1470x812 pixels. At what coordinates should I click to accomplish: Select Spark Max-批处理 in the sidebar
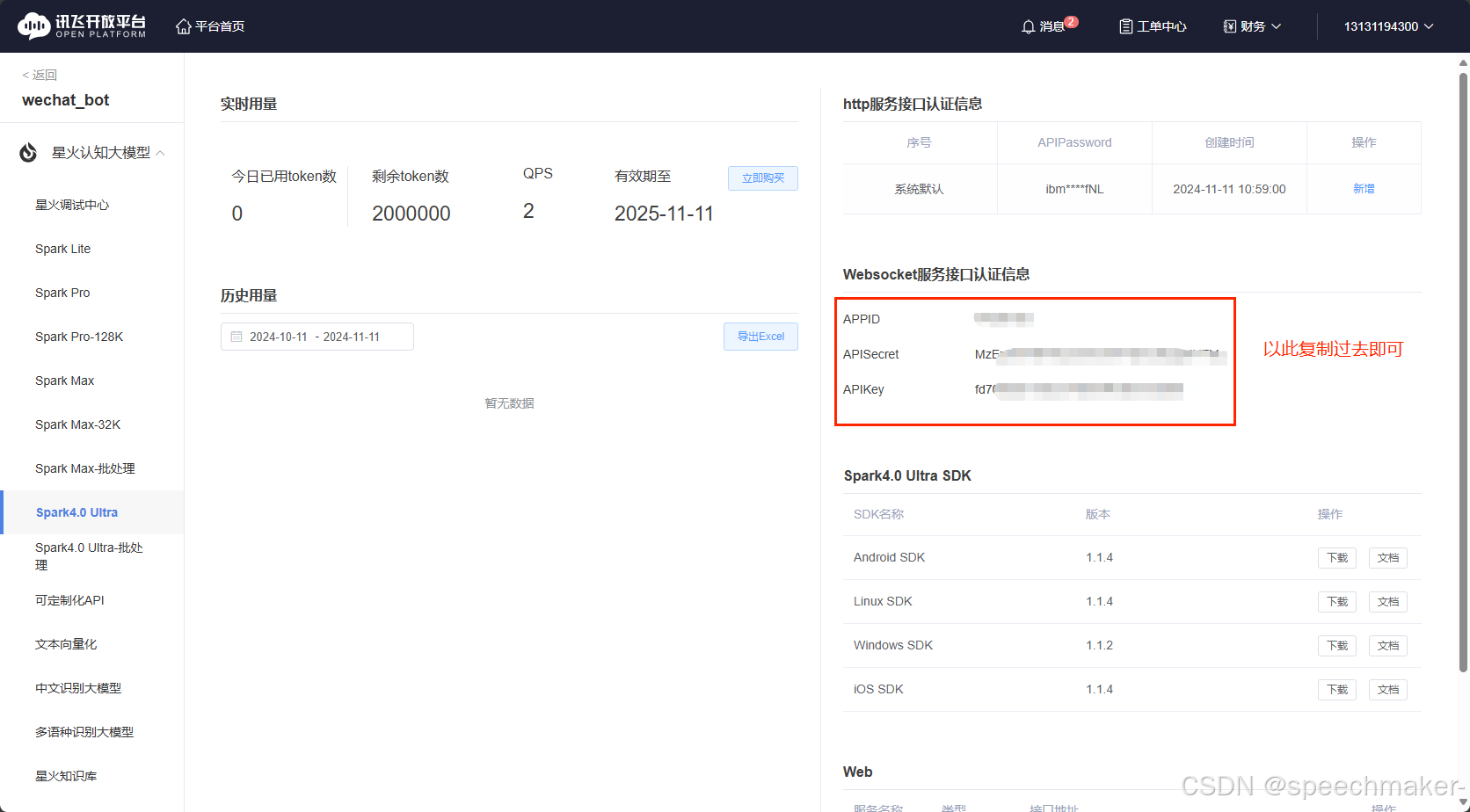click(84, 468)
